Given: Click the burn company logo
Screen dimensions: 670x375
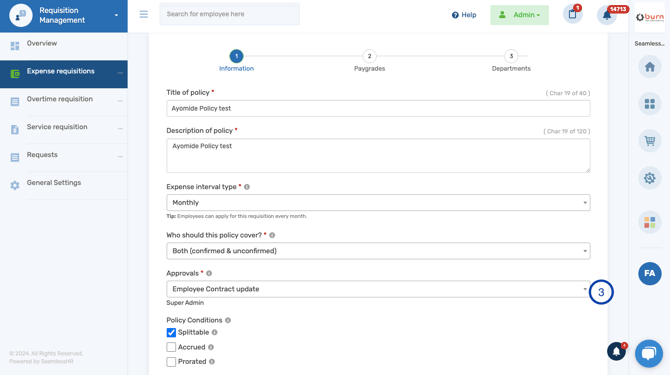Looking at the screenshot, I should [x=649, y=17].
